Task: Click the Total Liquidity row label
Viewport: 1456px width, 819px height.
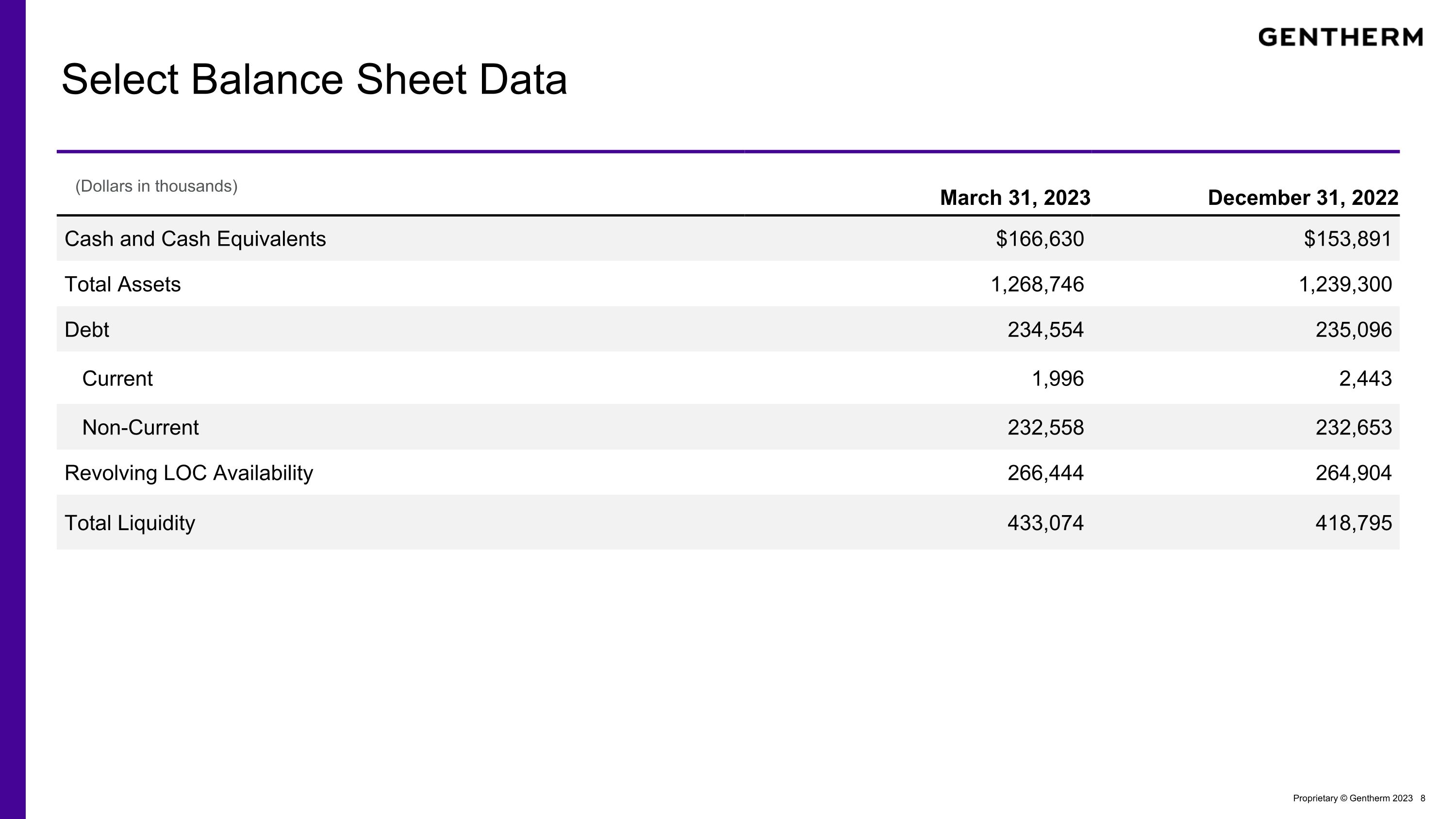Action: coord(130,523)
